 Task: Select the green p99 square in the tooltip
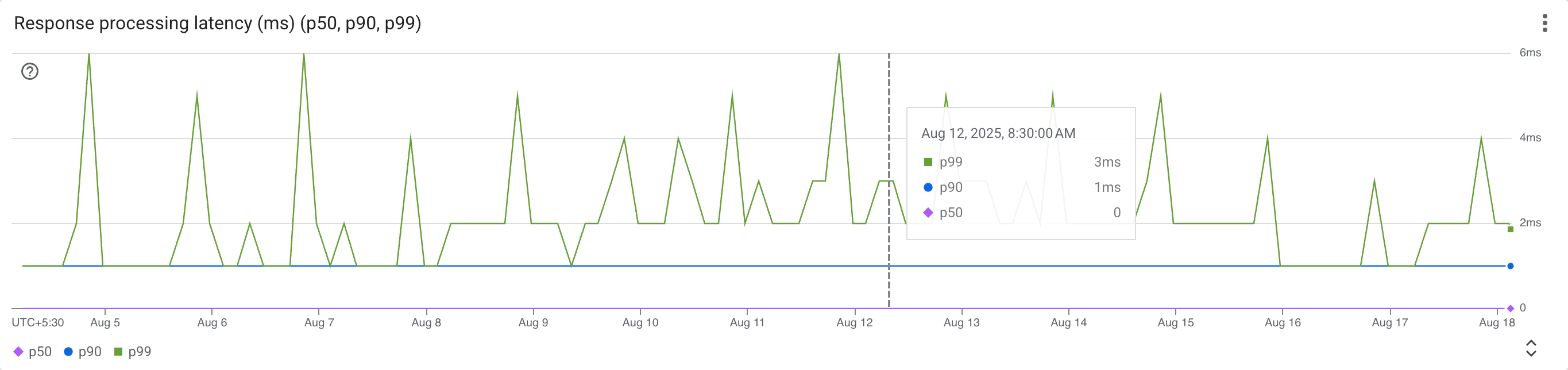coord(927,162)
